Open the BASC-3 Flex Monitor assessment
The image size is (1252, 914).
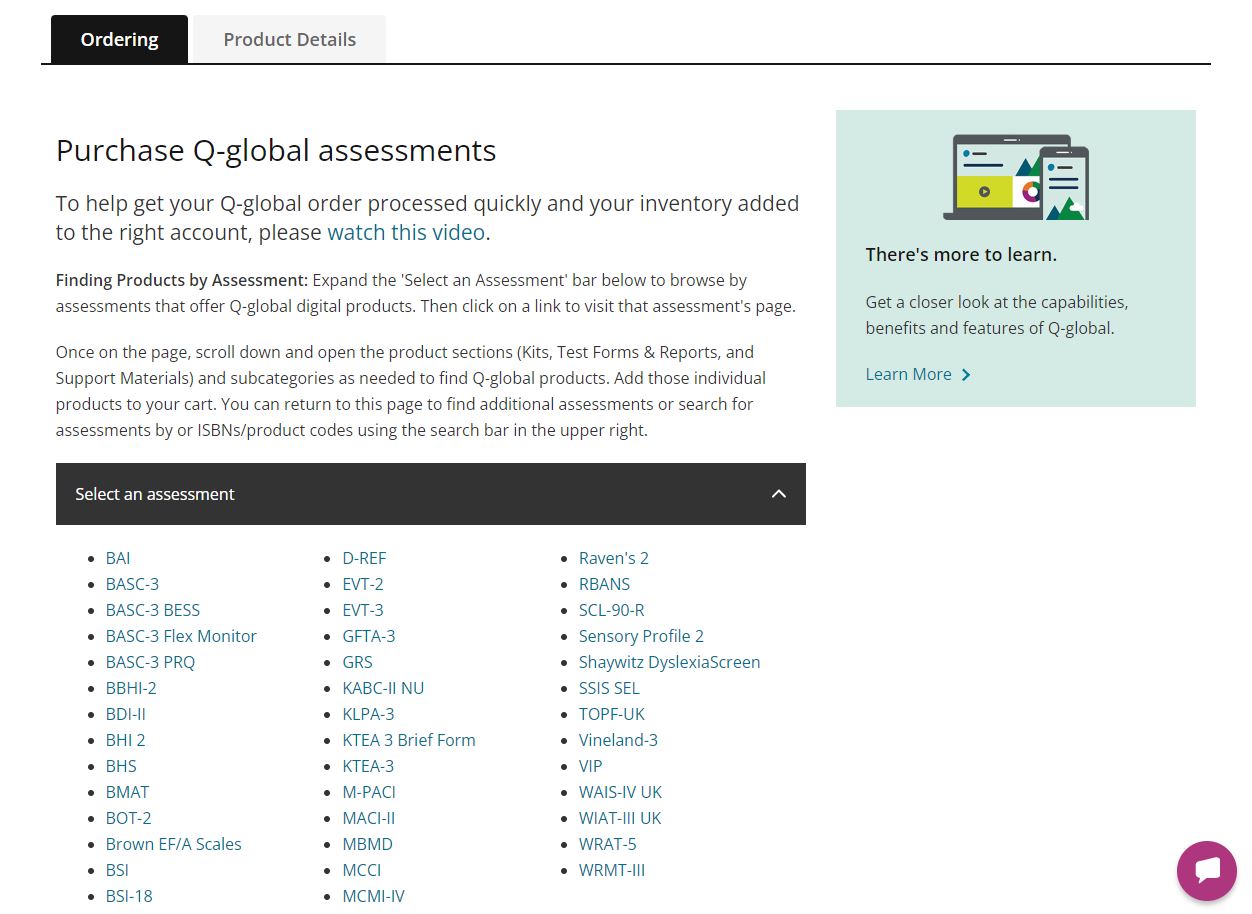coord(181,636)
